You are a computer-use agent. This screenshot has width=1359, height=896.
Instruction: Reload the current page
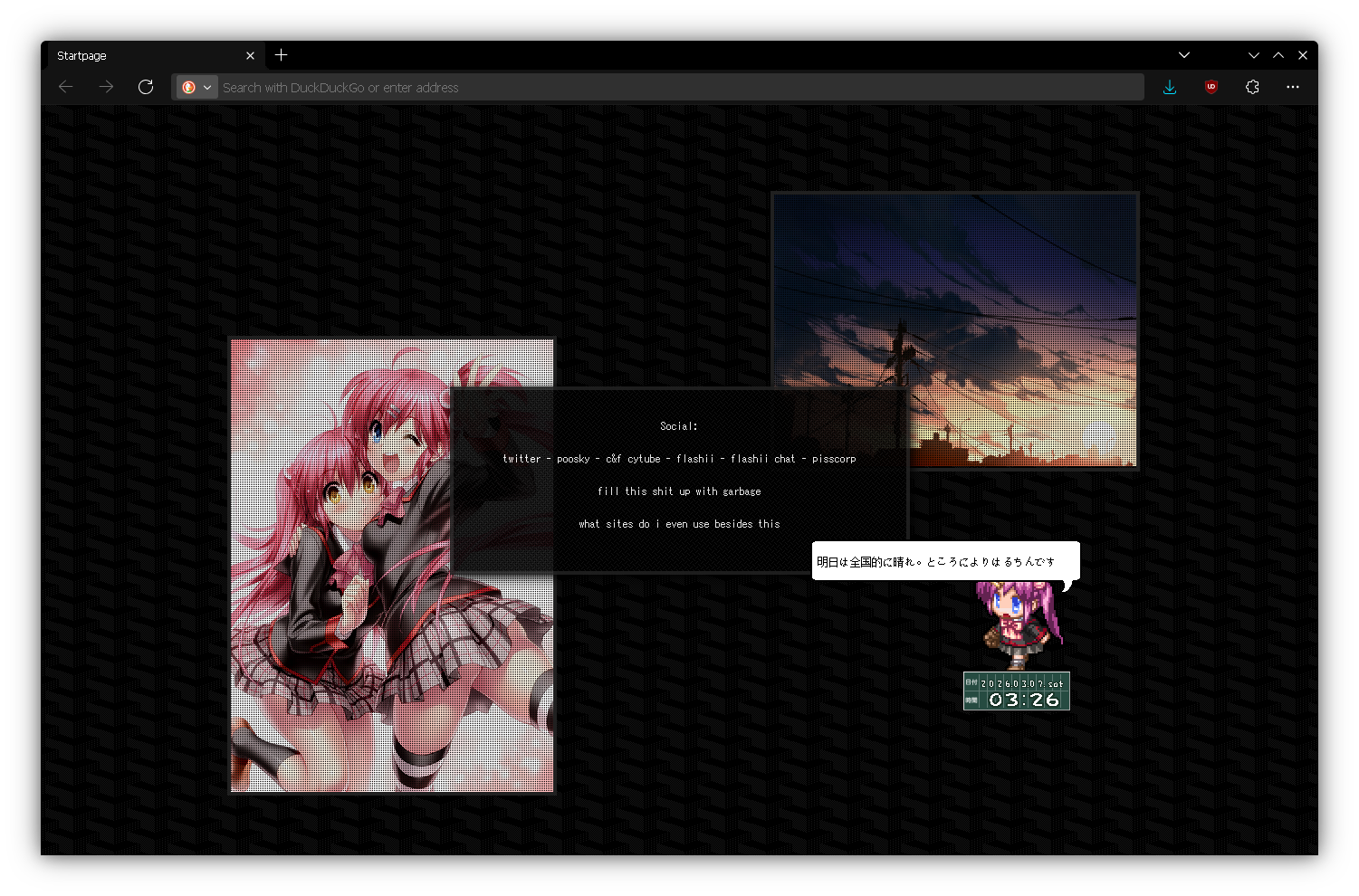click(x=146, y=87)
